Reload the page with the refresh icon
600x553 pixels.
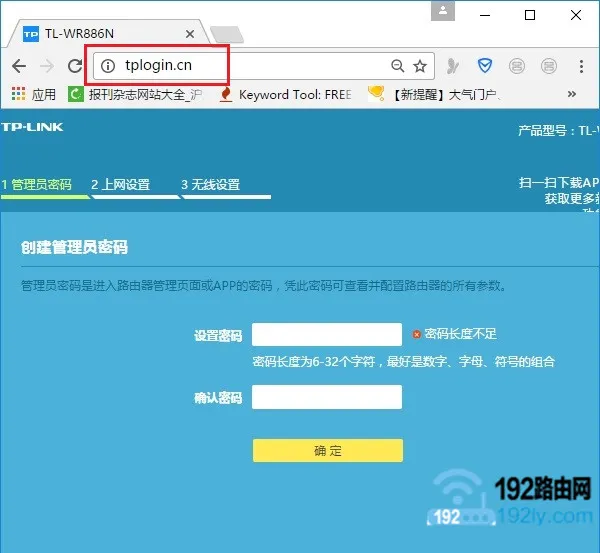point(74,66)
